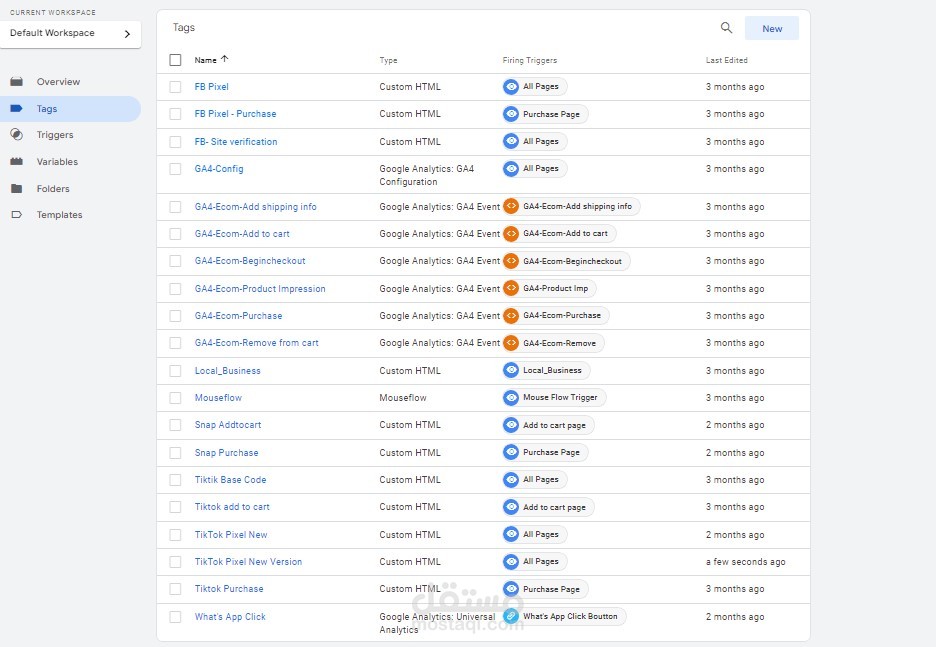Click the Name column header to sort

click(205, 60)
